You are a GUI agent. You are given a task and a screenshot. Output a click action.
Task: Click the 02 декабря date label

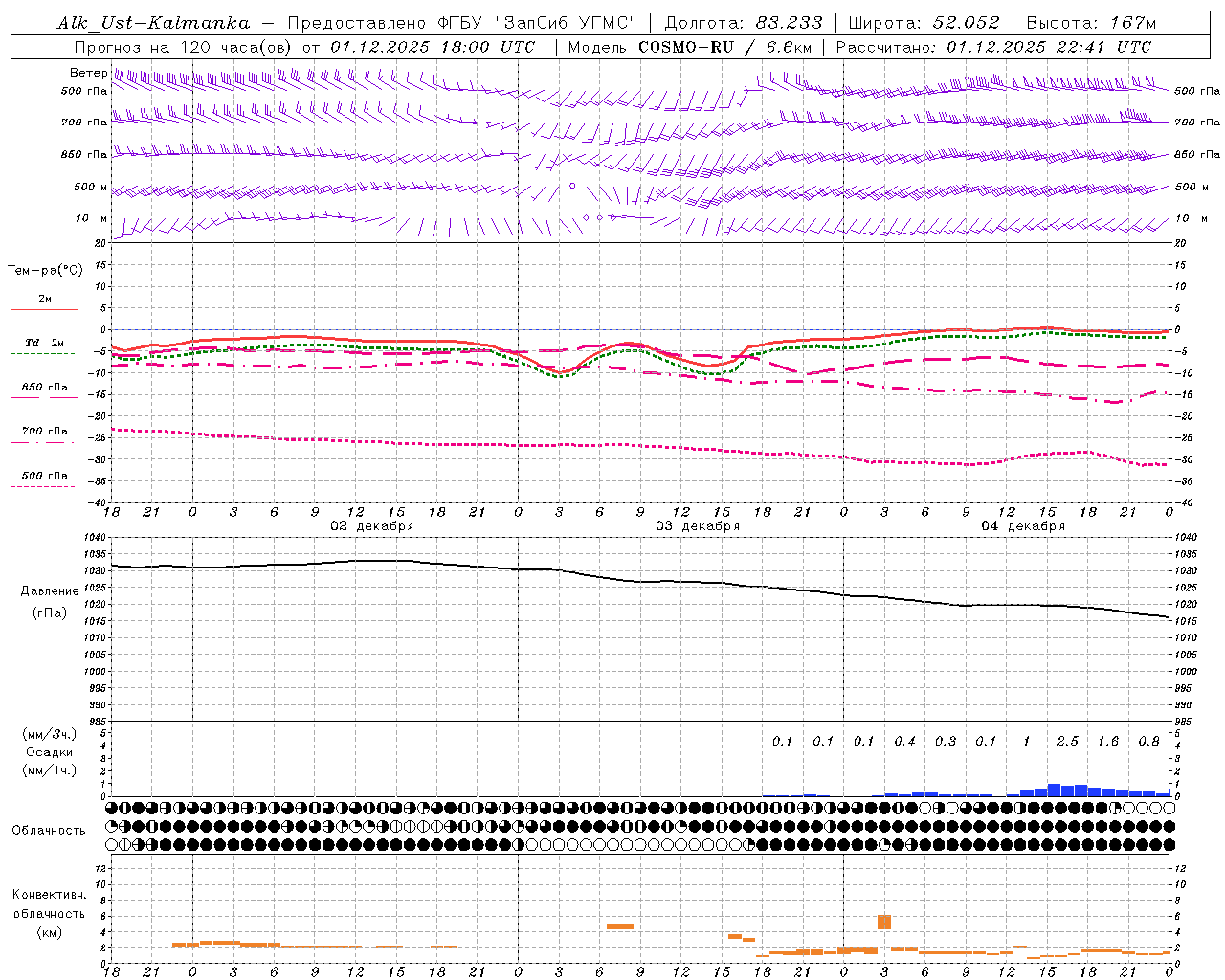pyautogui.click(x=372, y=526)
